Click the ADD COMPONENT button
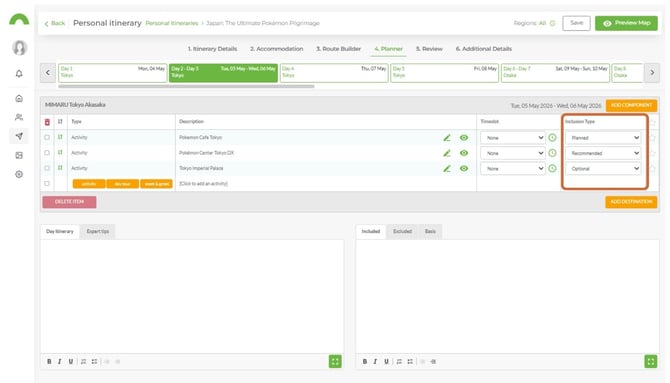670x383 pixels. coord(631,105)
